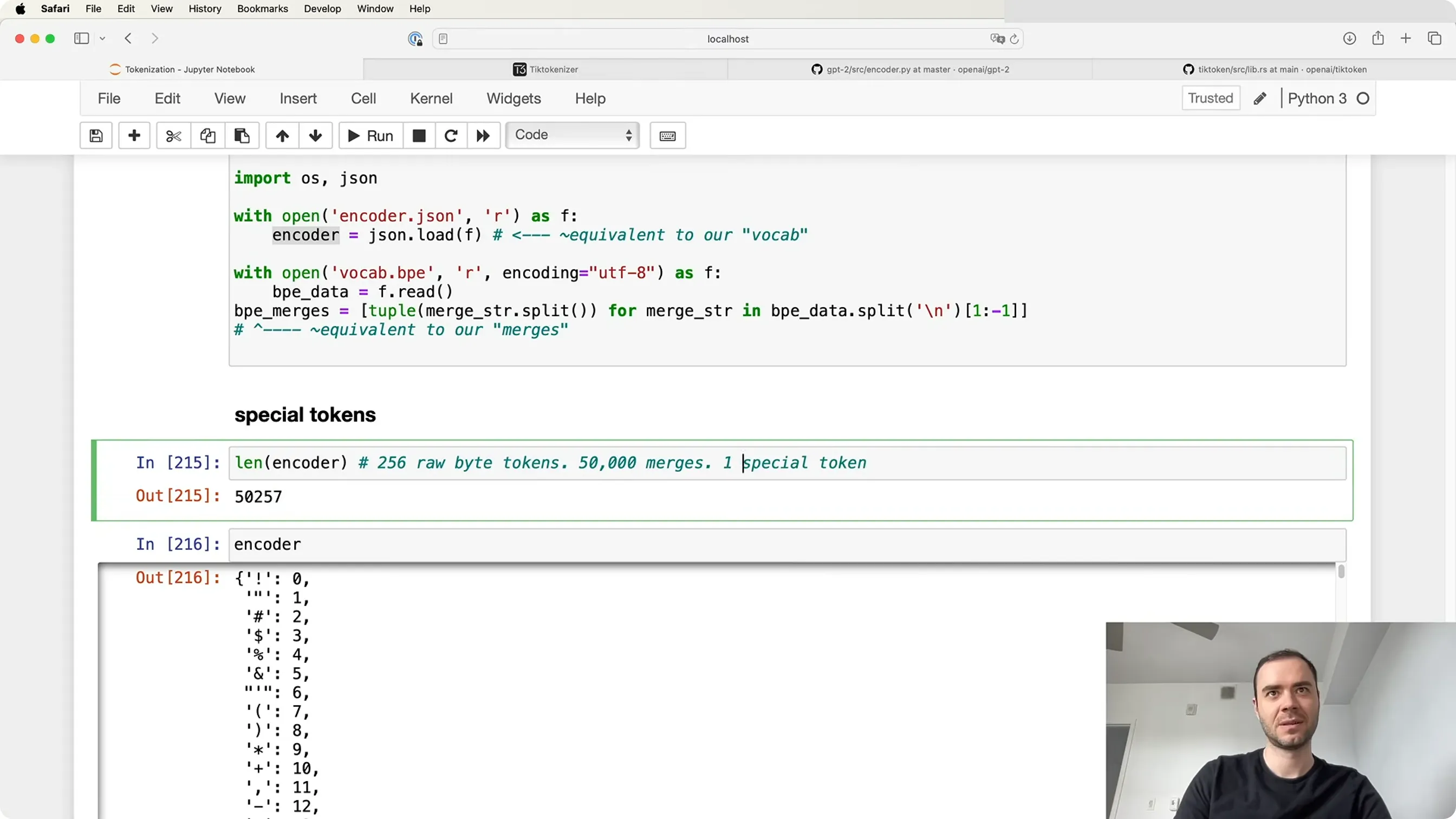Open Safari downloads icon
This screenshot has height=819, width=1456.
pos(1349,38)
